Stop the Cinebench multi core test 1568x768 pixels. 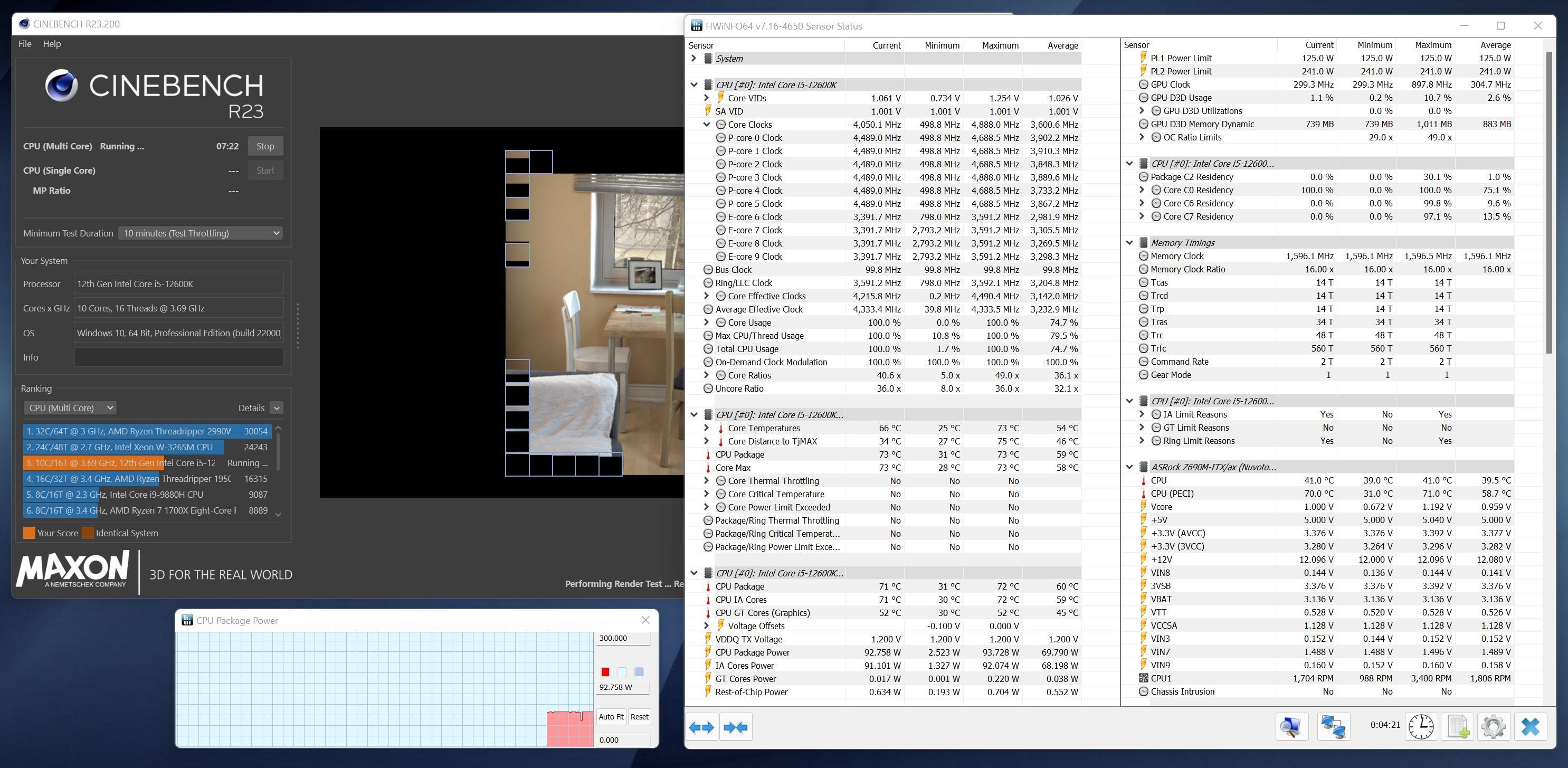click(265, 146)
